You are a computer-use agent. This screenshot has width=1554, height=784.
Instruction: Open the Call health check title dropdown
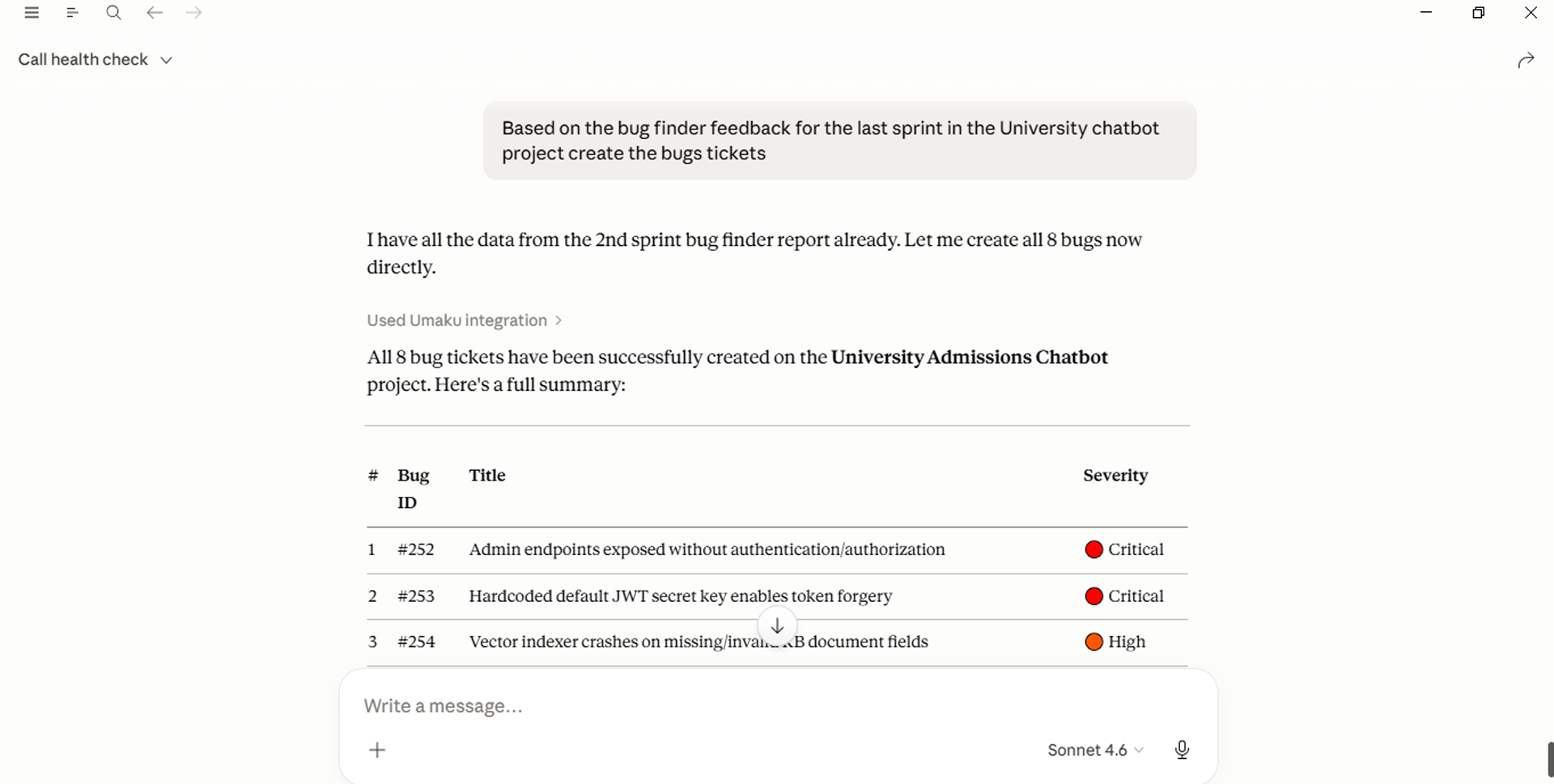pos(96,60)
